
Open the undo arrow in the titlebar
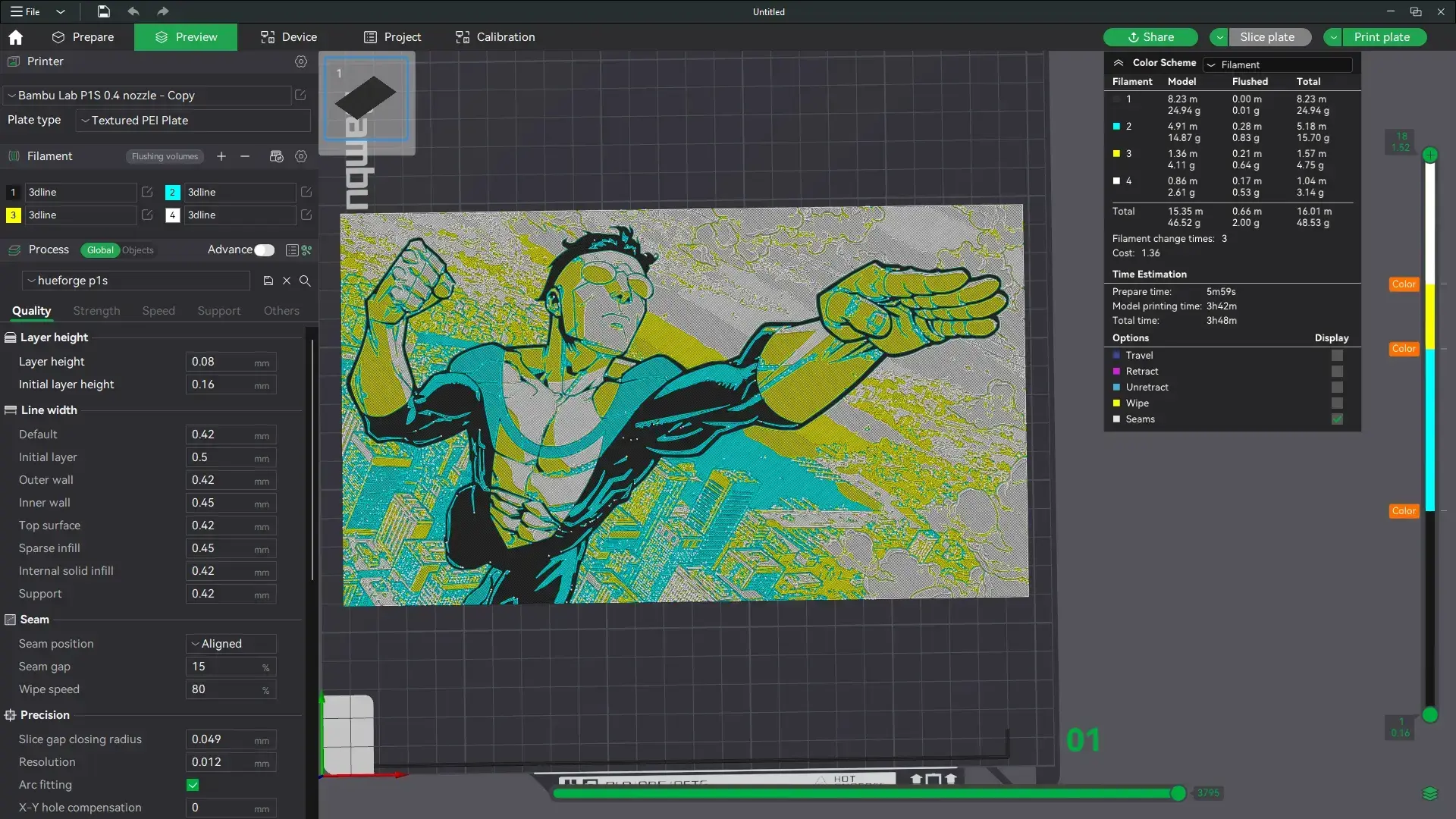click(133, 11)
